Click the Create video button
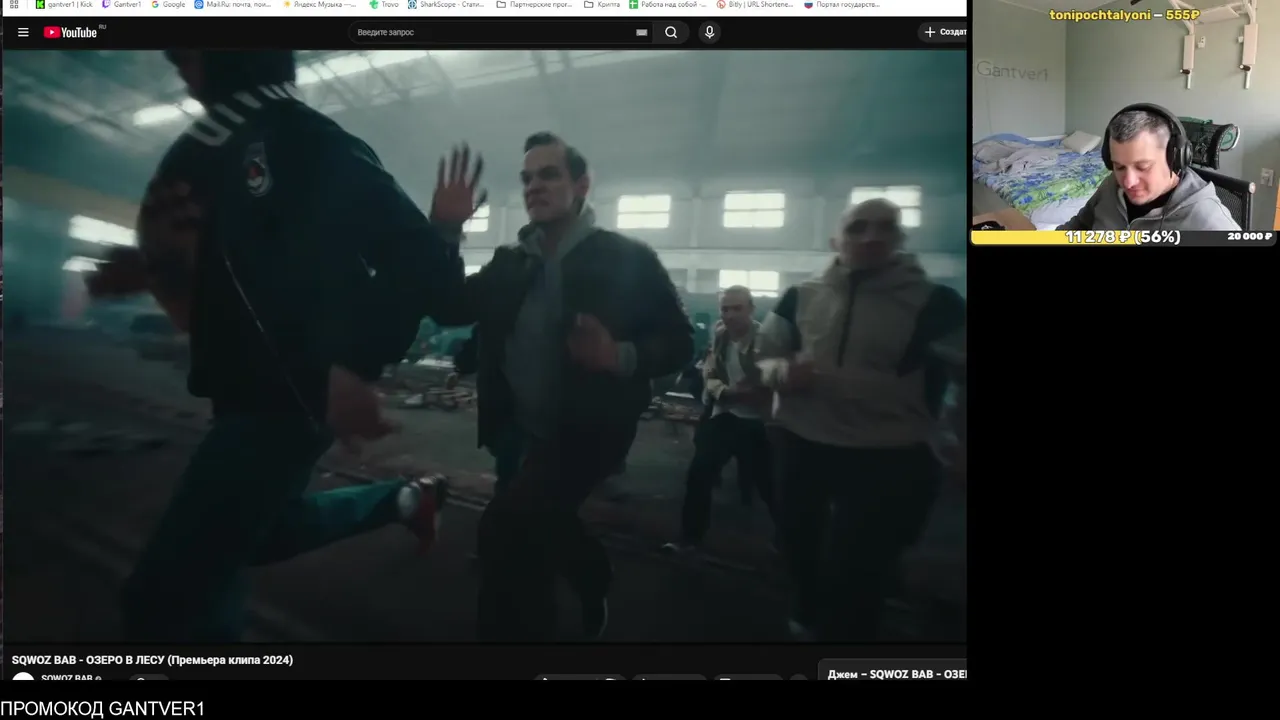 [x=944, y=32]
